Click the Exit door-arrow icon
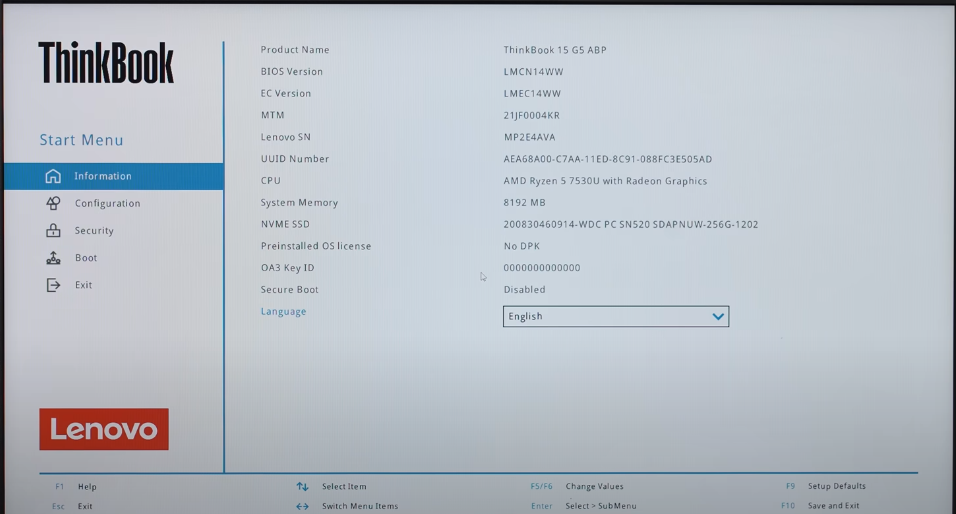This screenshot has width=956, height=514. click(x=53, y=285)
